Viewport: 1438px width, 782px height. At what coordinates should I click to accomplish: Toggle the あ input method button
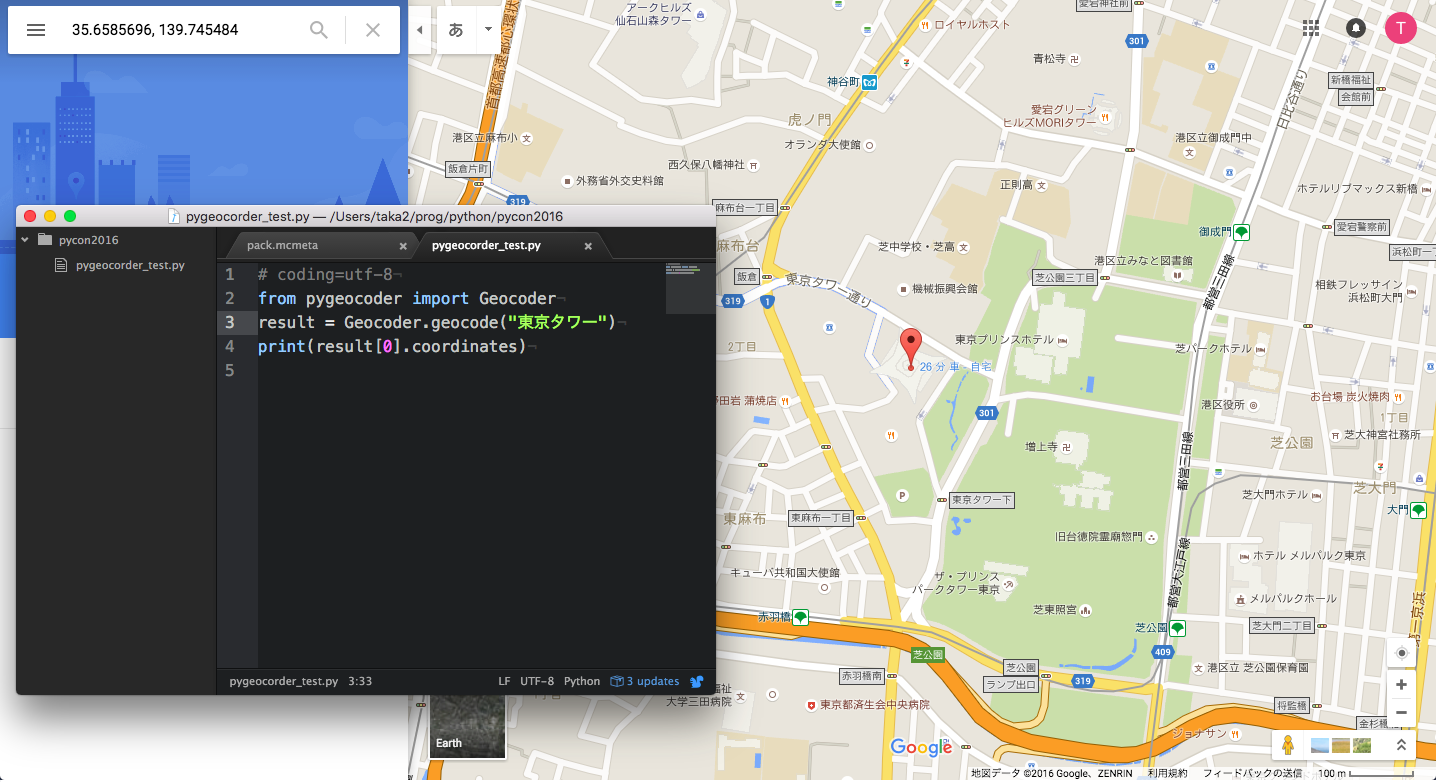[456, 30]
